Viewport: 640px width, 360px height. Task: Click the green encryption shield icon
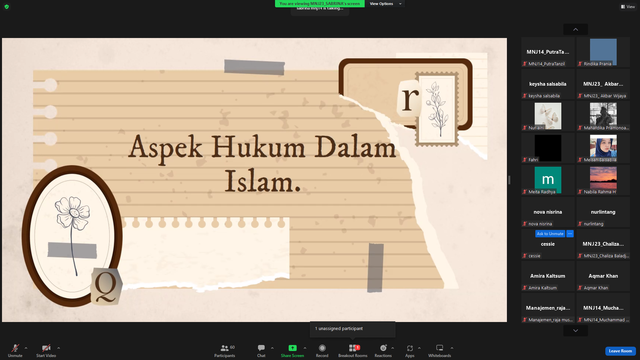7,7
